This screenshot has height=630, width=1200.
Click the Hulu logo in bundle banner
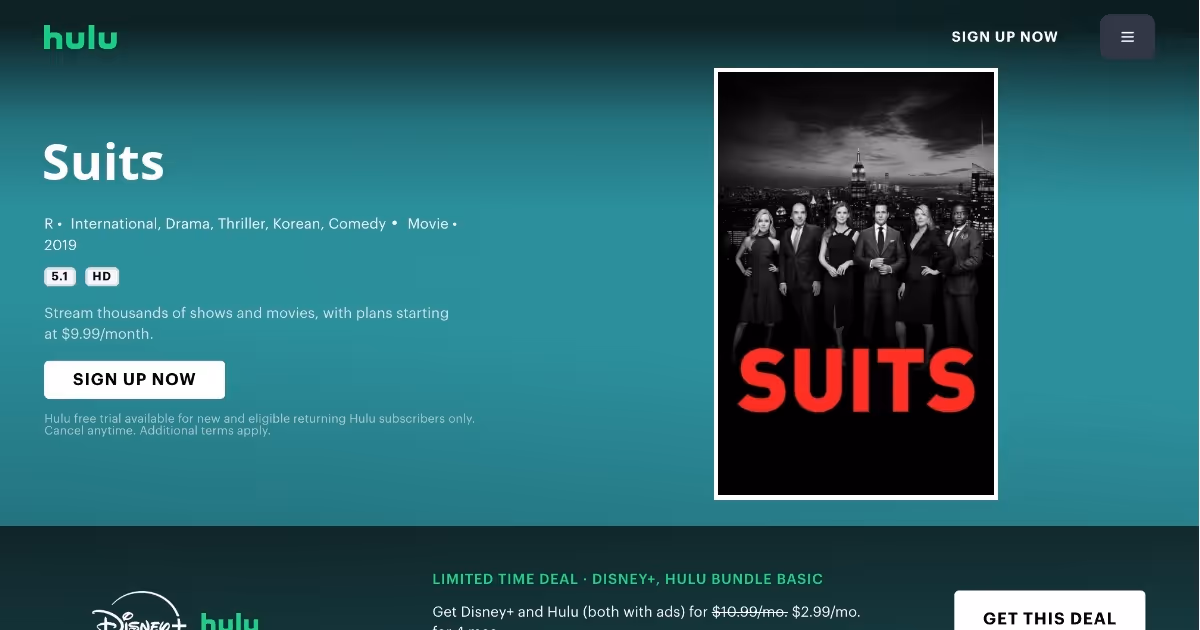coord(230,621)
